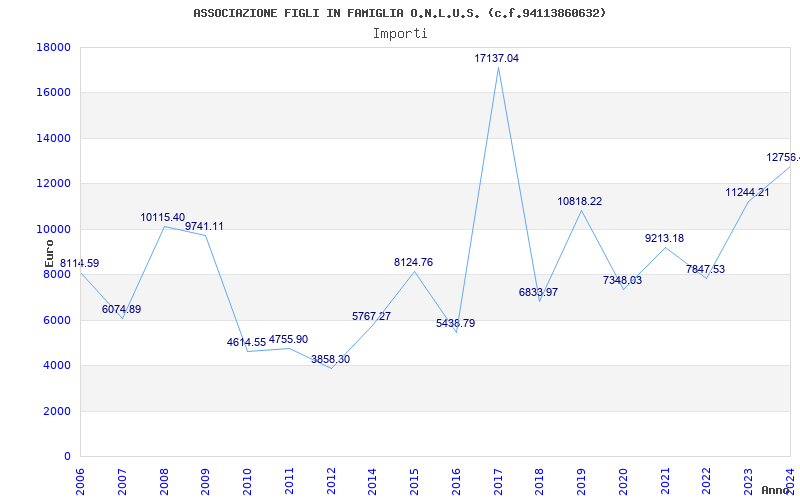The width and height of the screenshot is (800, 500).
Task: Click the 18000 y-axis tick label
Action: (54, 47)
